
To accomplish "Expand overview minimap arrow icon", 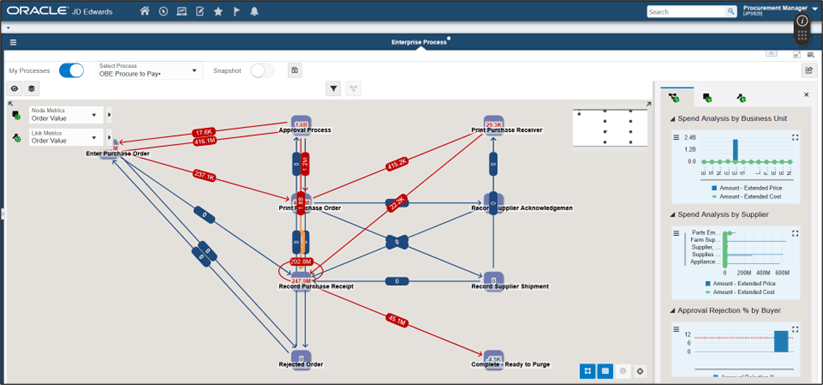I will coord(648,104).
